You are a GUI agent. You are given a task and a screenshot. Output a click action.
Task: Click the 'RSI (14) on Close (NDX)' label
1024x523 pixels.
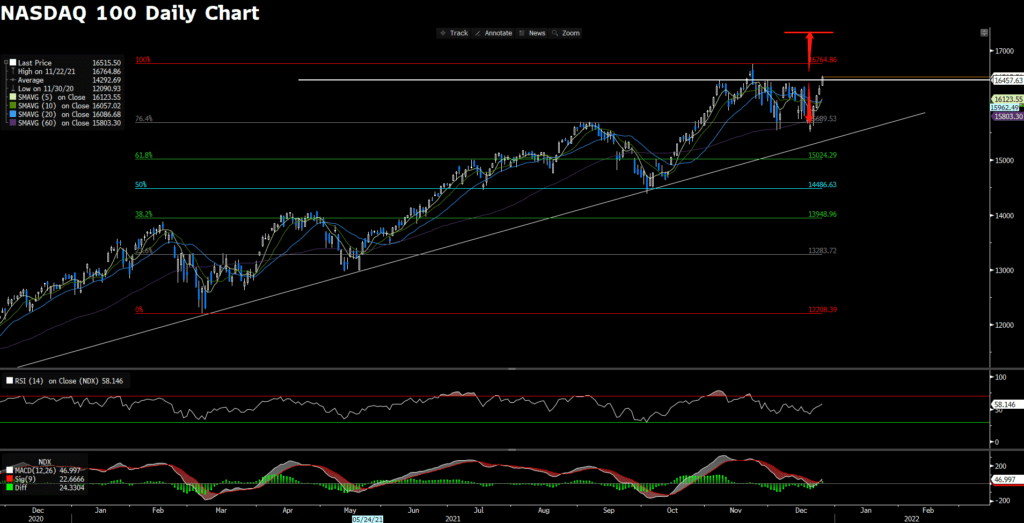(x=57, y=380)
